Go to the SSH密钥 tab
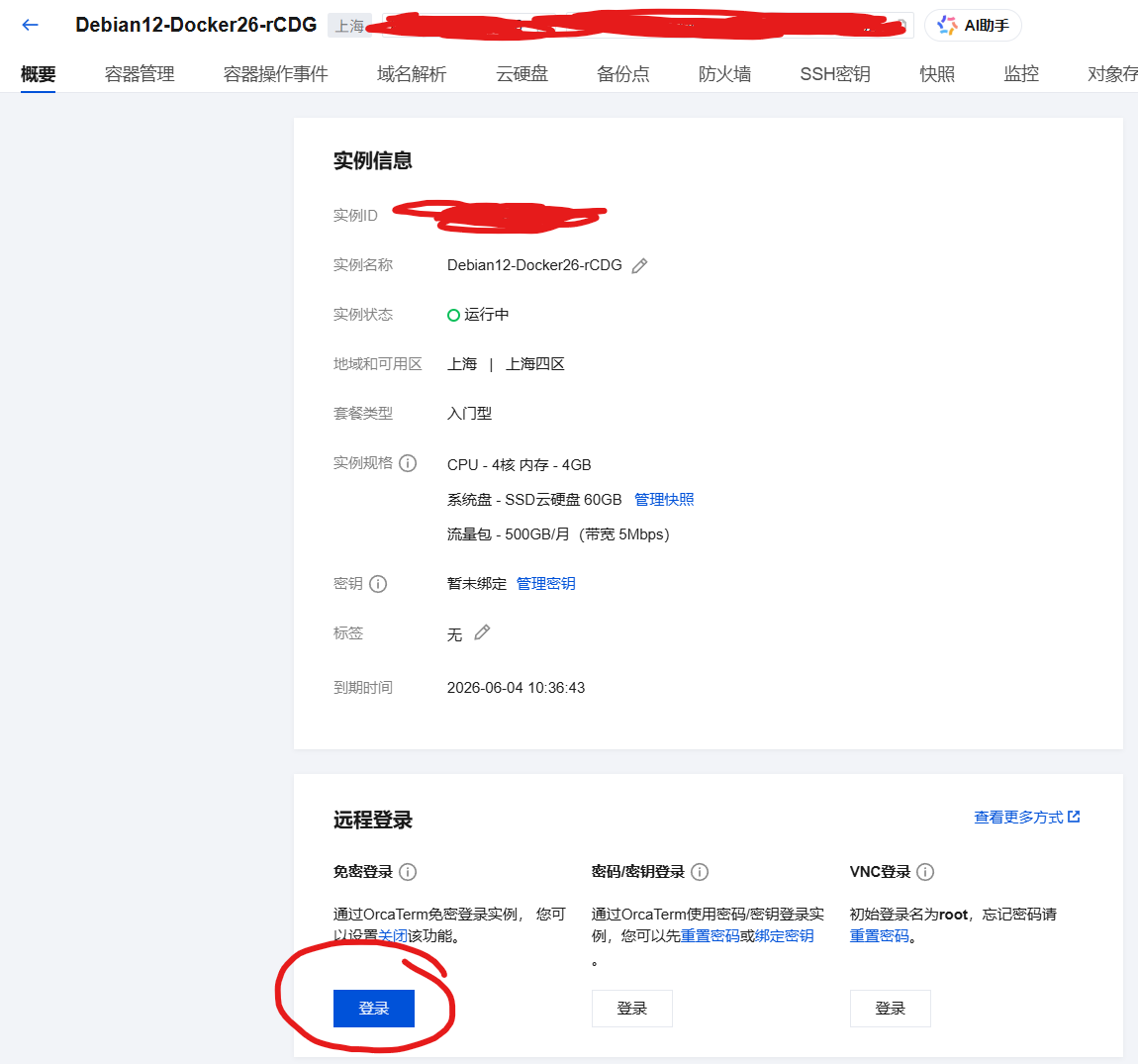The height and width of the screenshot is (1064, 1138). coord(835,74)
